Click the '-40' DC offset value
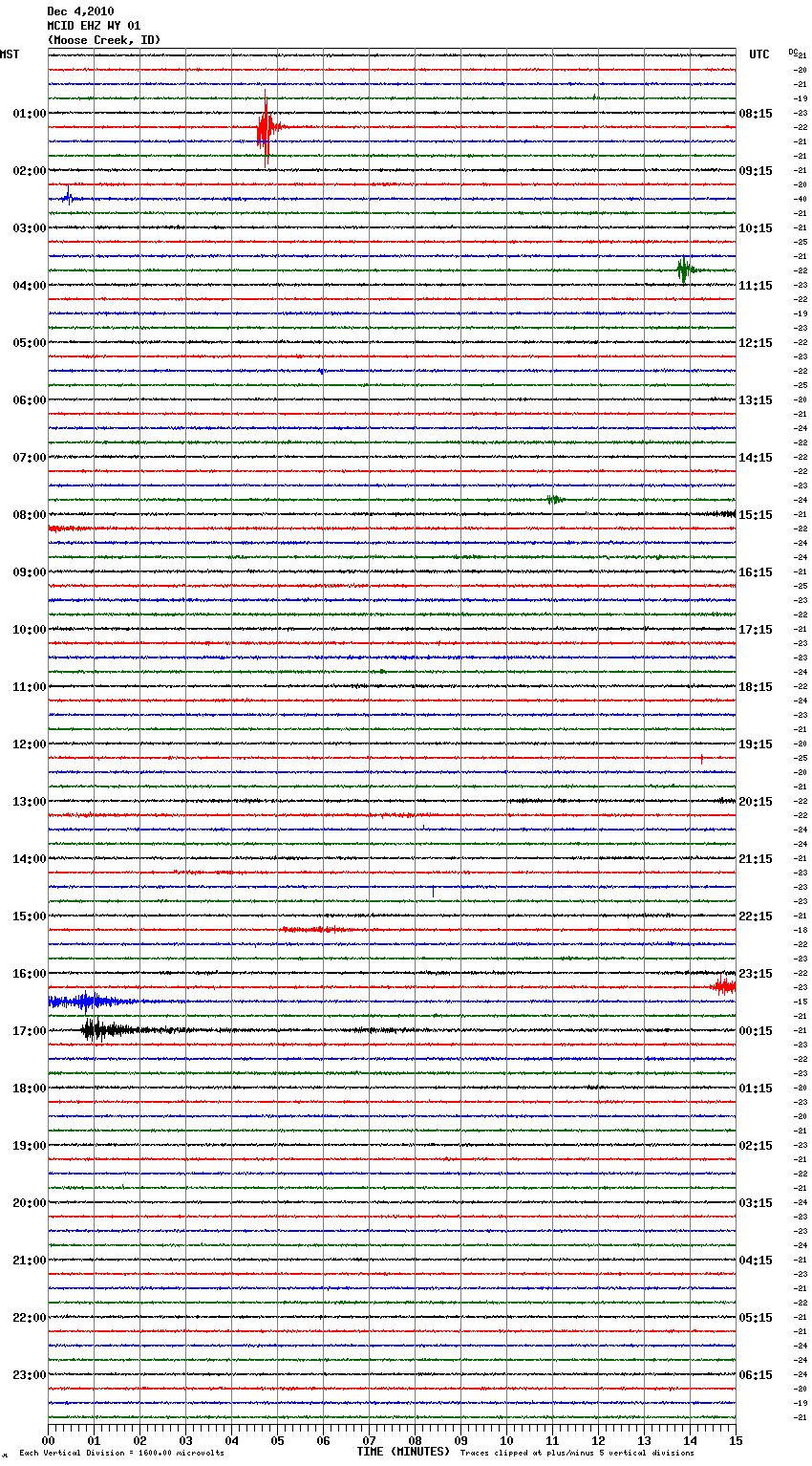This screenshot has height=1466, width=812. [801, 199]
